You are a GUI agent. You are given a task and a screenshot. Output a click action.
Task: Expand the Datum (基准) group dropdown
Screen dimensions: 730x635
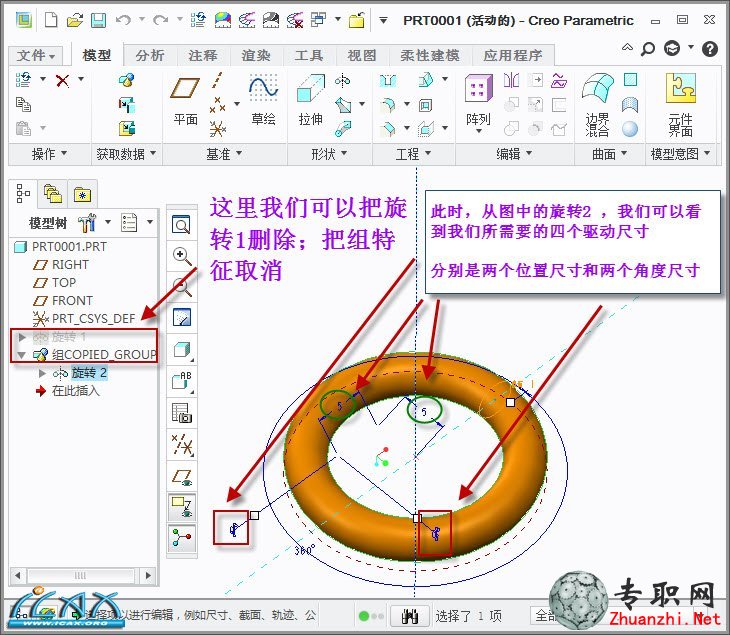(224, 154)
